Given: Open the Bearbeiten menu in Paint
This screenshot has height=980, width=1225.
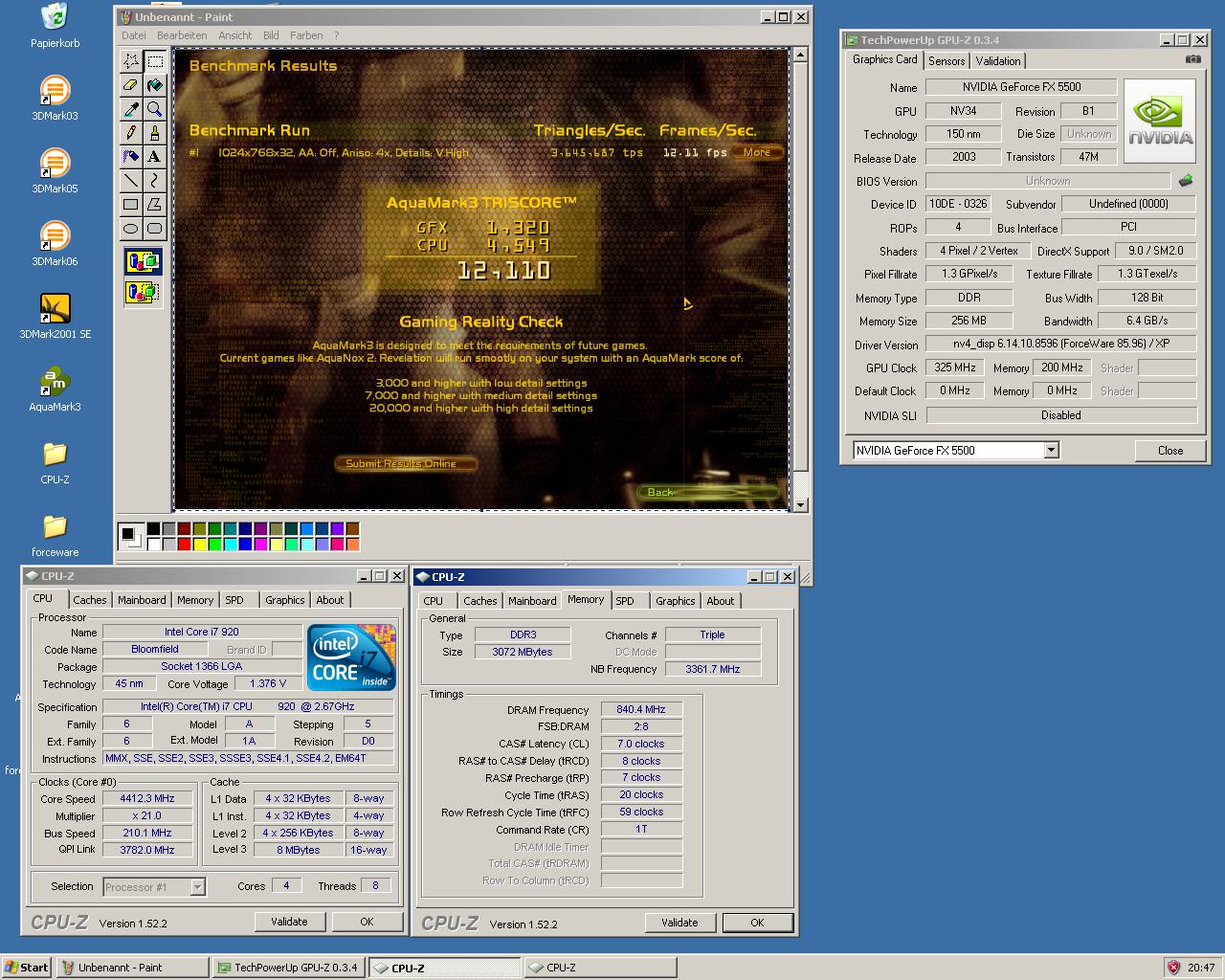Looking at the screenshot, I should 182,35.
